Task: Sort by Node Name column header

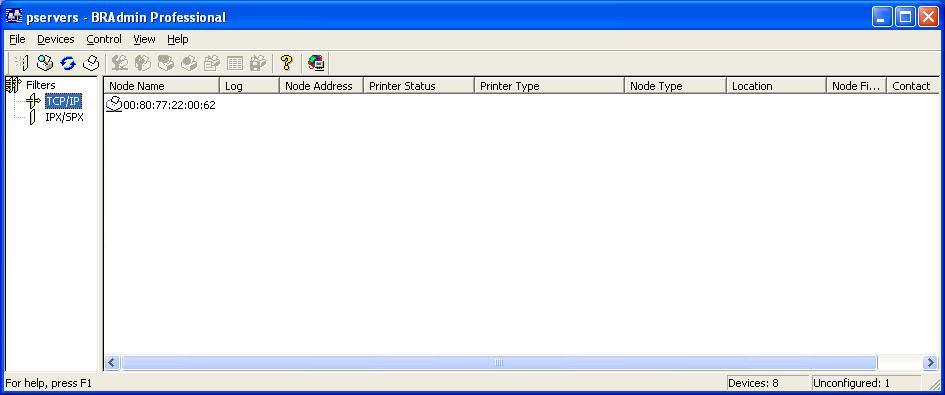Action: click(162, 86)
